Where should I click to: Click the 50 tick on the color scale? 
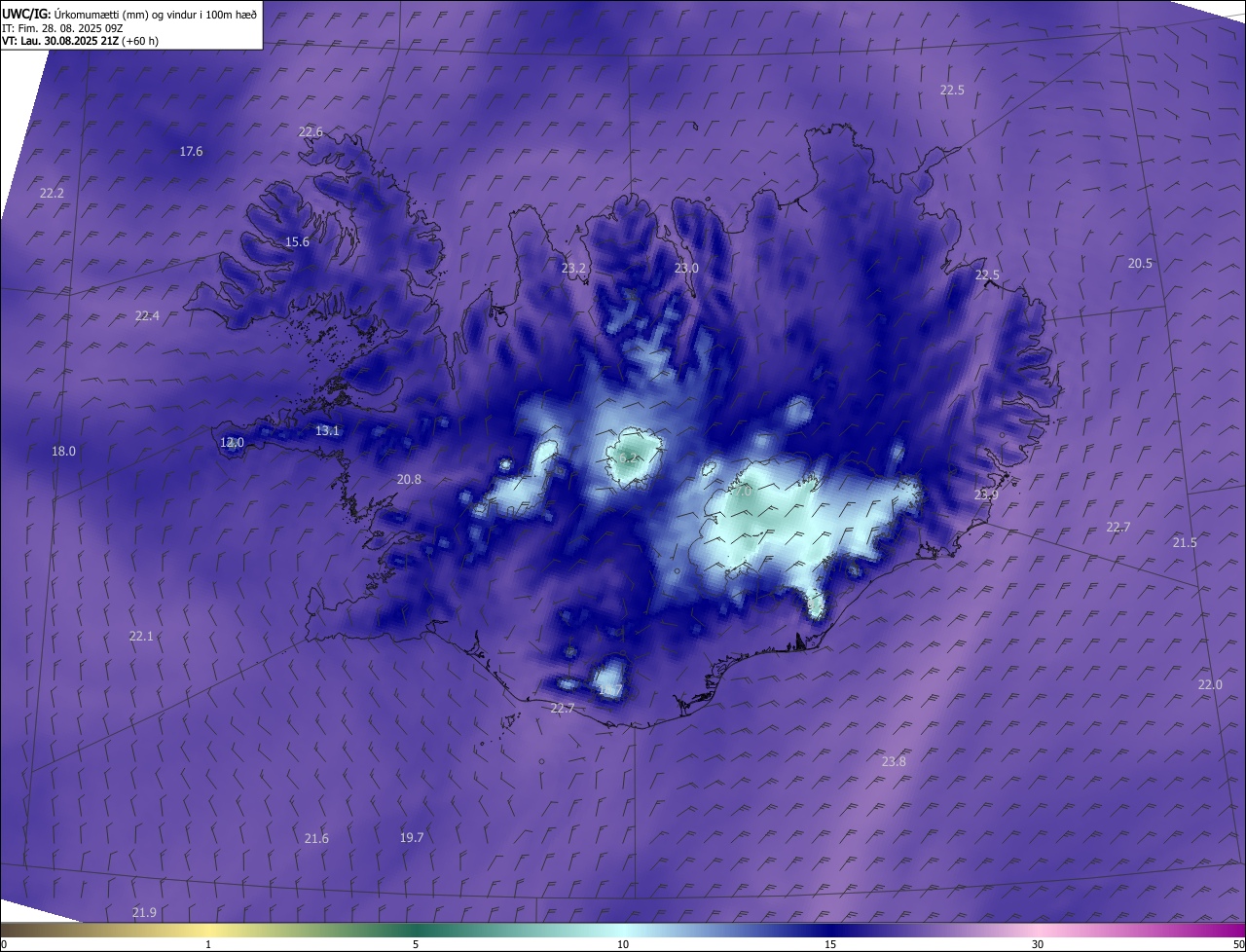tap(1238, 944)
